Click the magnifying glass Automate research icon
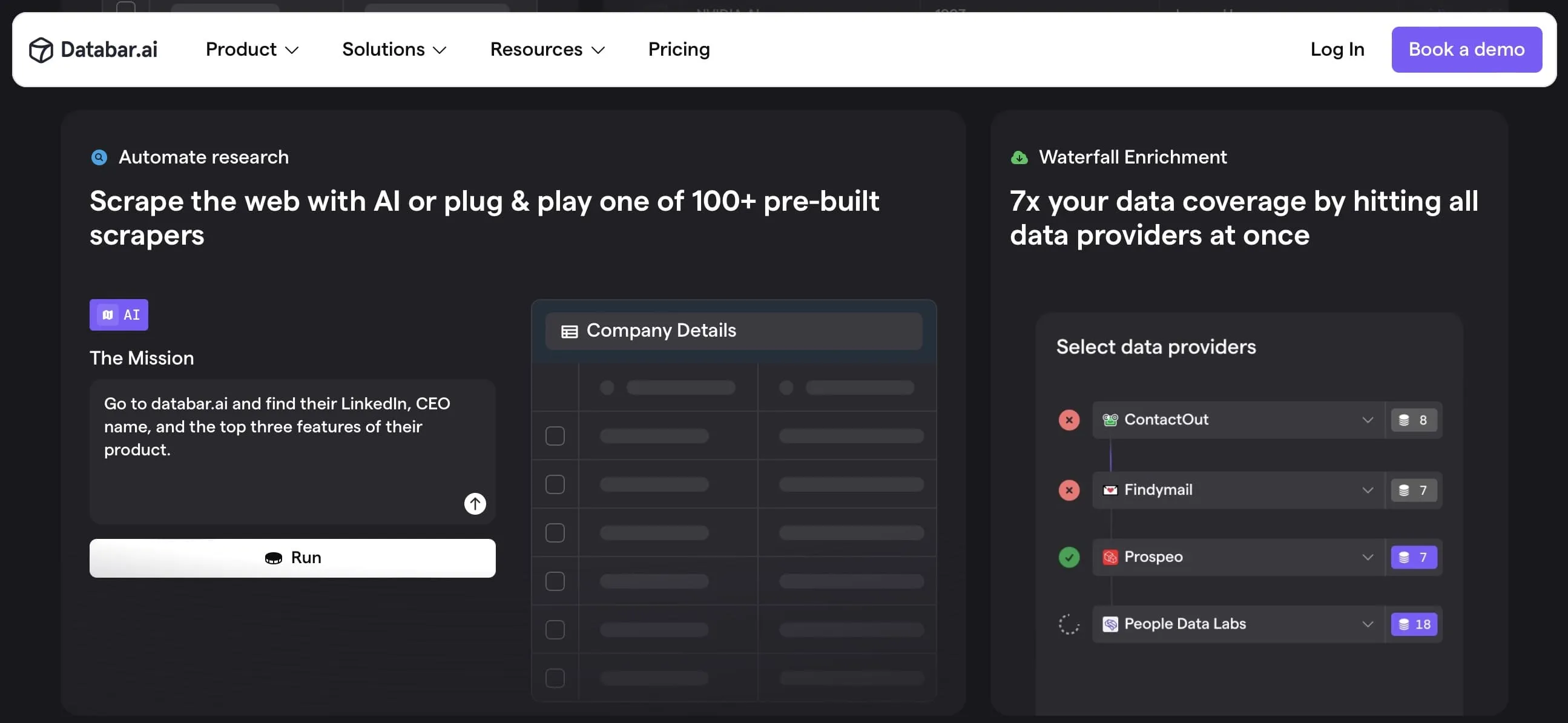 [x=99, y=157]
